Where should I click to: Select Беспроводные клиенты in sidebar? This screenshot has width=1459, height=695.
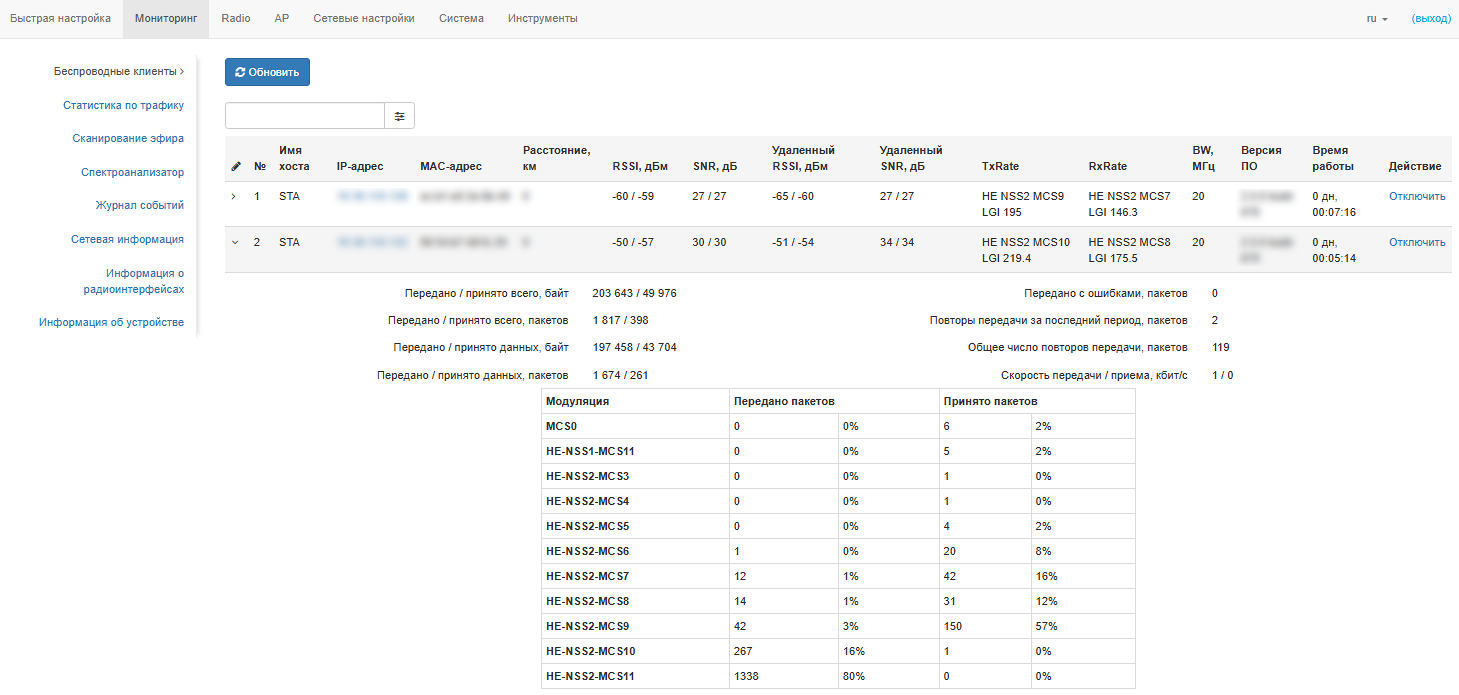click(x=118, y=72)
